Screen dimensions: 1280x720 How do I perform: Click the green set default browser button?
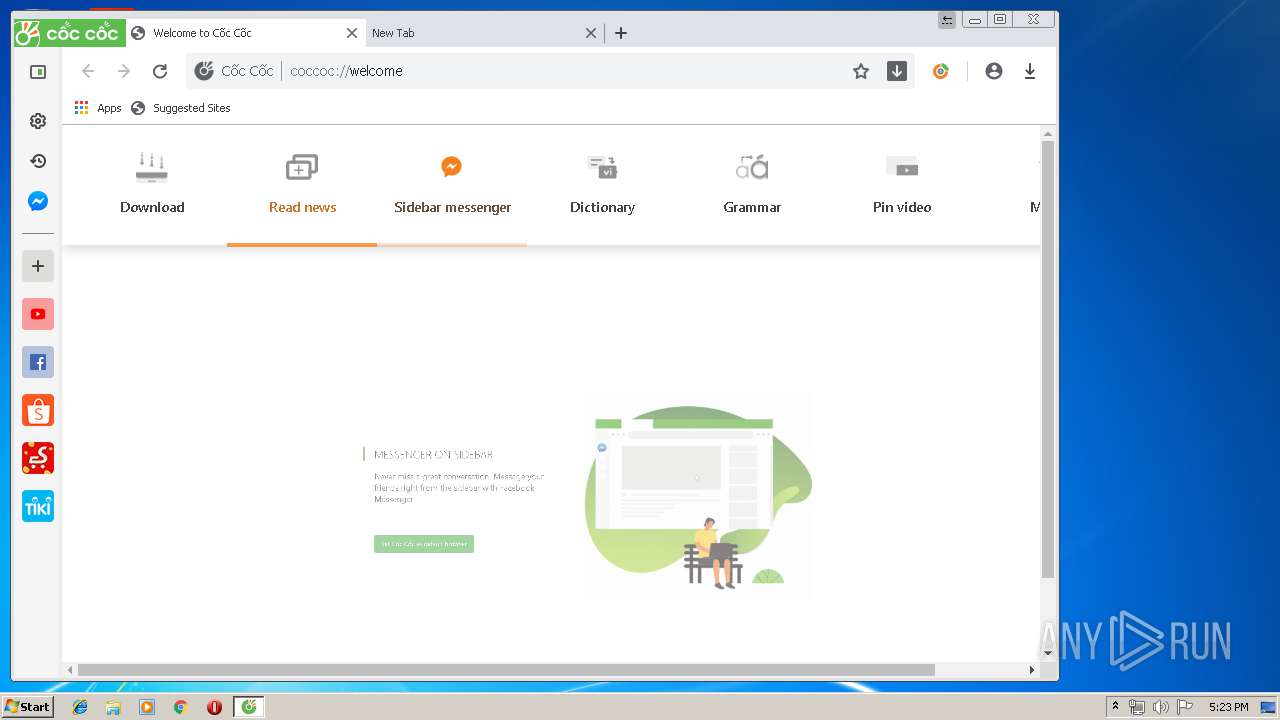(x=424, y=544)
